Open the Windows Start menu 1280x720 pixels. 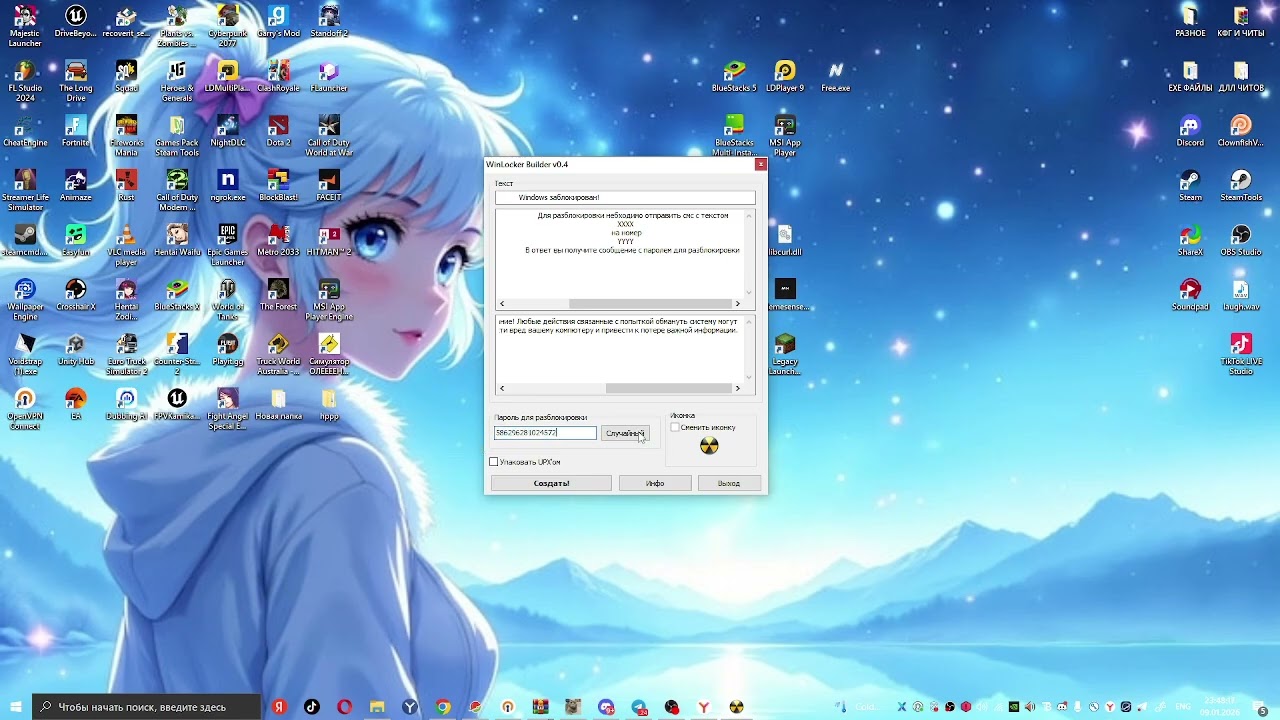point(15,707)
